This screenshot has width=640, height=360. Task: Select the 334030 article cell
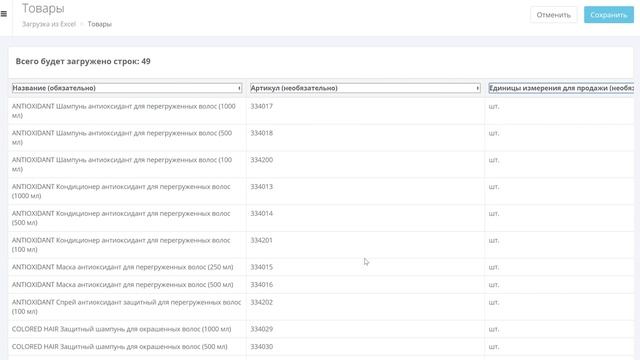[x=262, y=347]
